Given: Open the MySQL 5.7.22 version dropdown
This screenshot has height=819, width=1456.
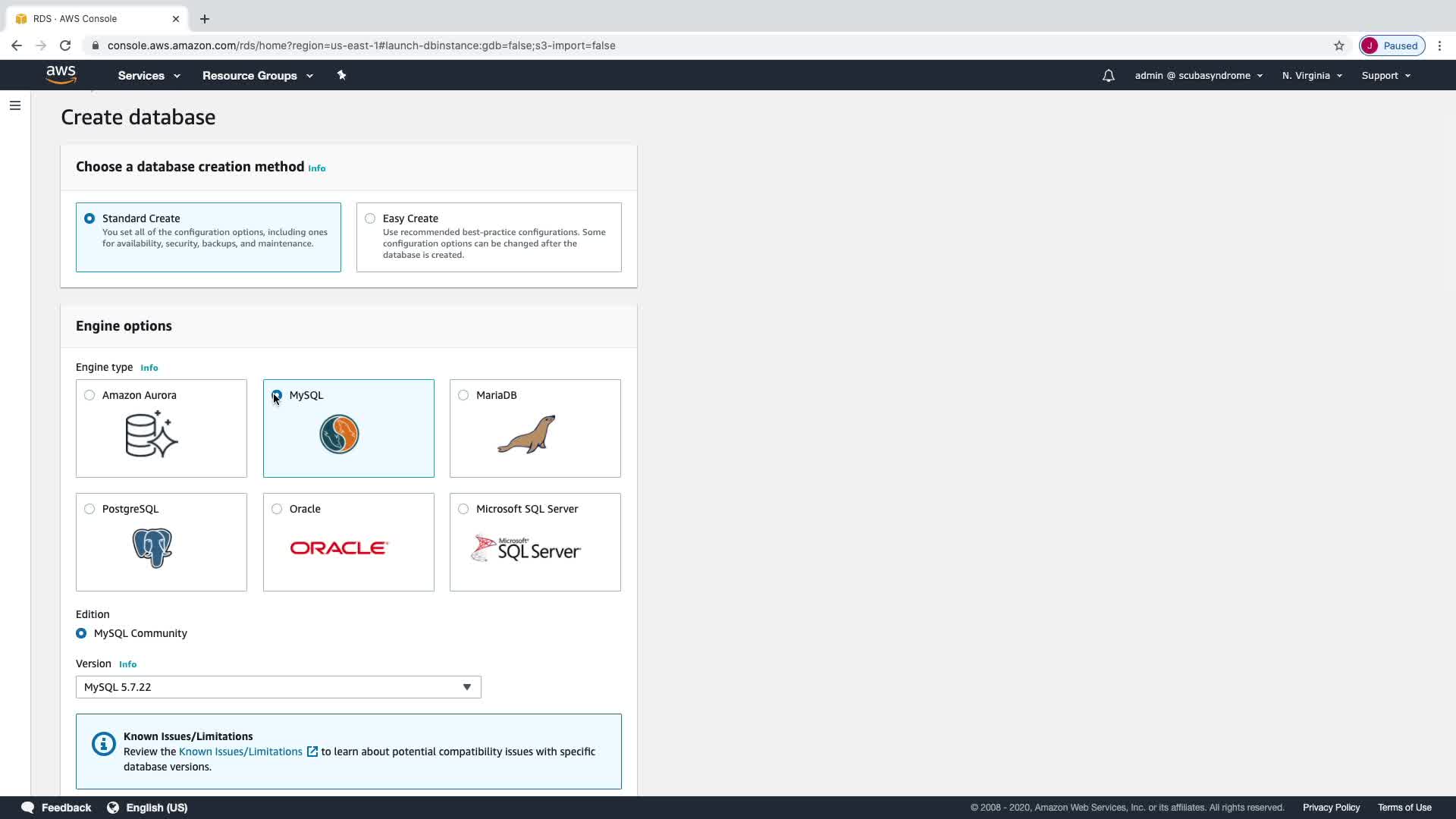Looking at the screenshot, I should [278, 687].
